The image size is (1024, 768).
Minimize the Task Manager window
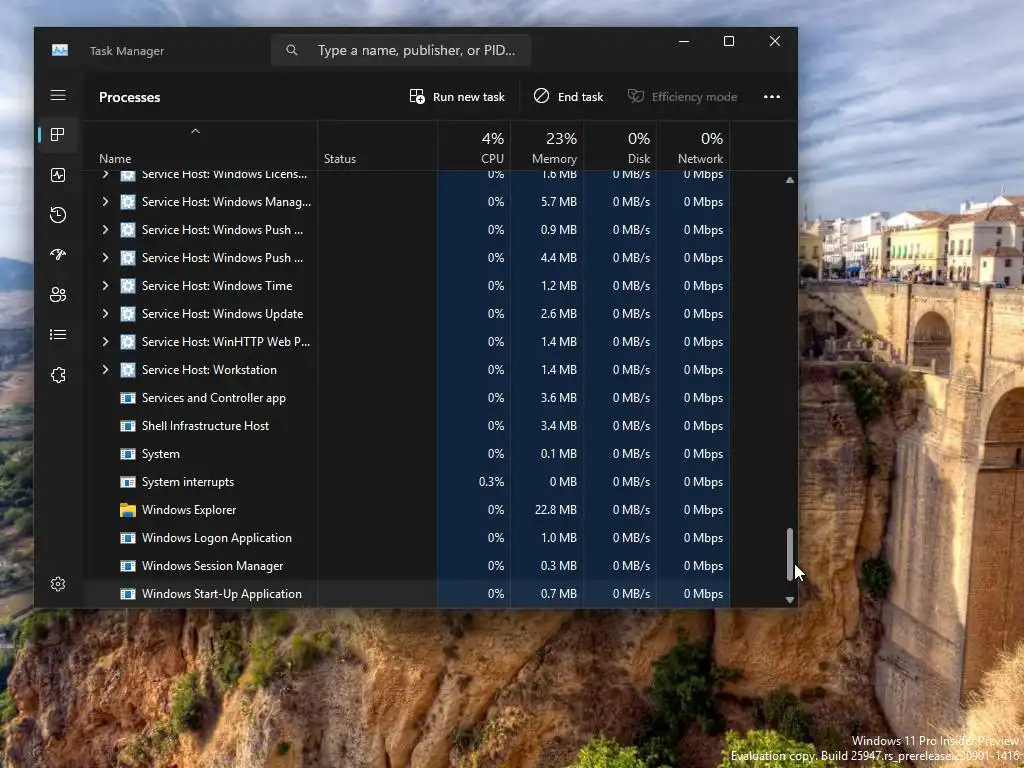point(684,41)
